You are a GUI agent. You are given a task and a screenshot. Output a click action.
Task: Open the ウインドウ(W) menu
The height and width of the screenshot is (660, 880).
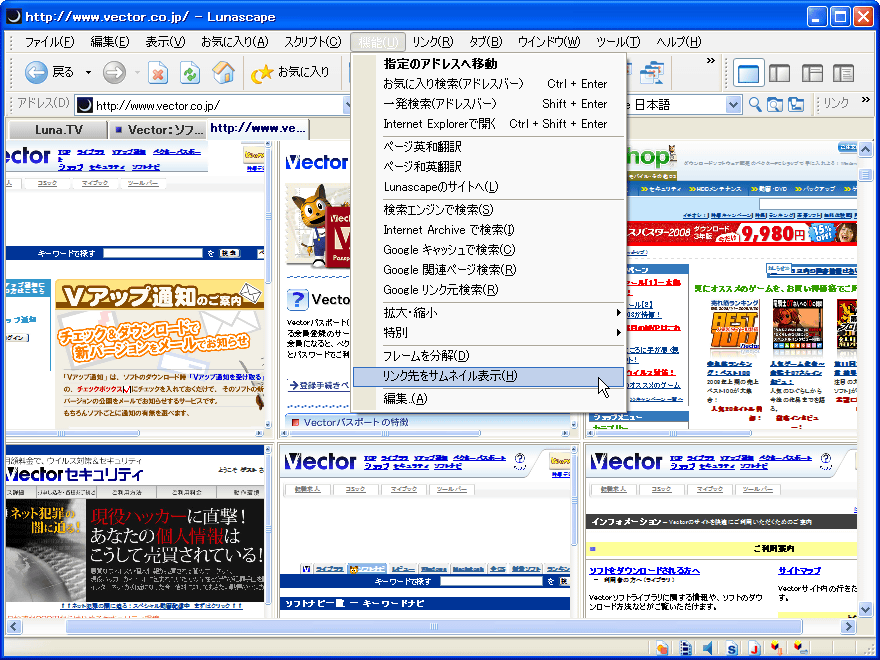coord(549,42)
